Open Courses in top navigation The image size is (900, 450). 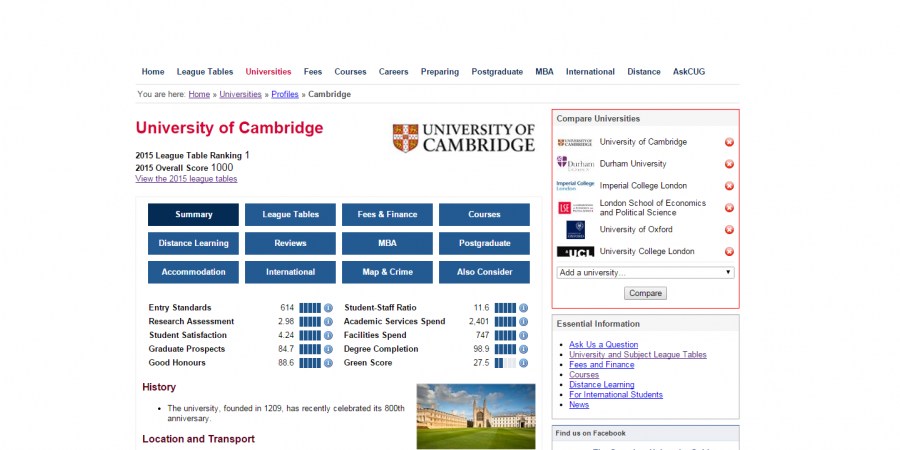click(x=350, y=72)
